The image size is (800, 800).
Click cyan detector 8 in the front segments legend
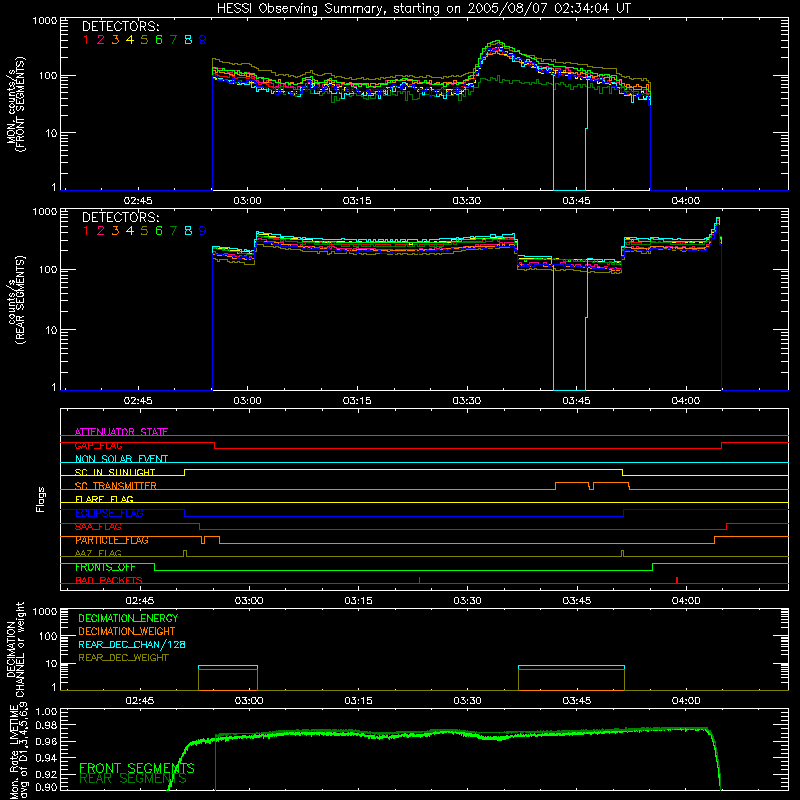click(188, 40)
